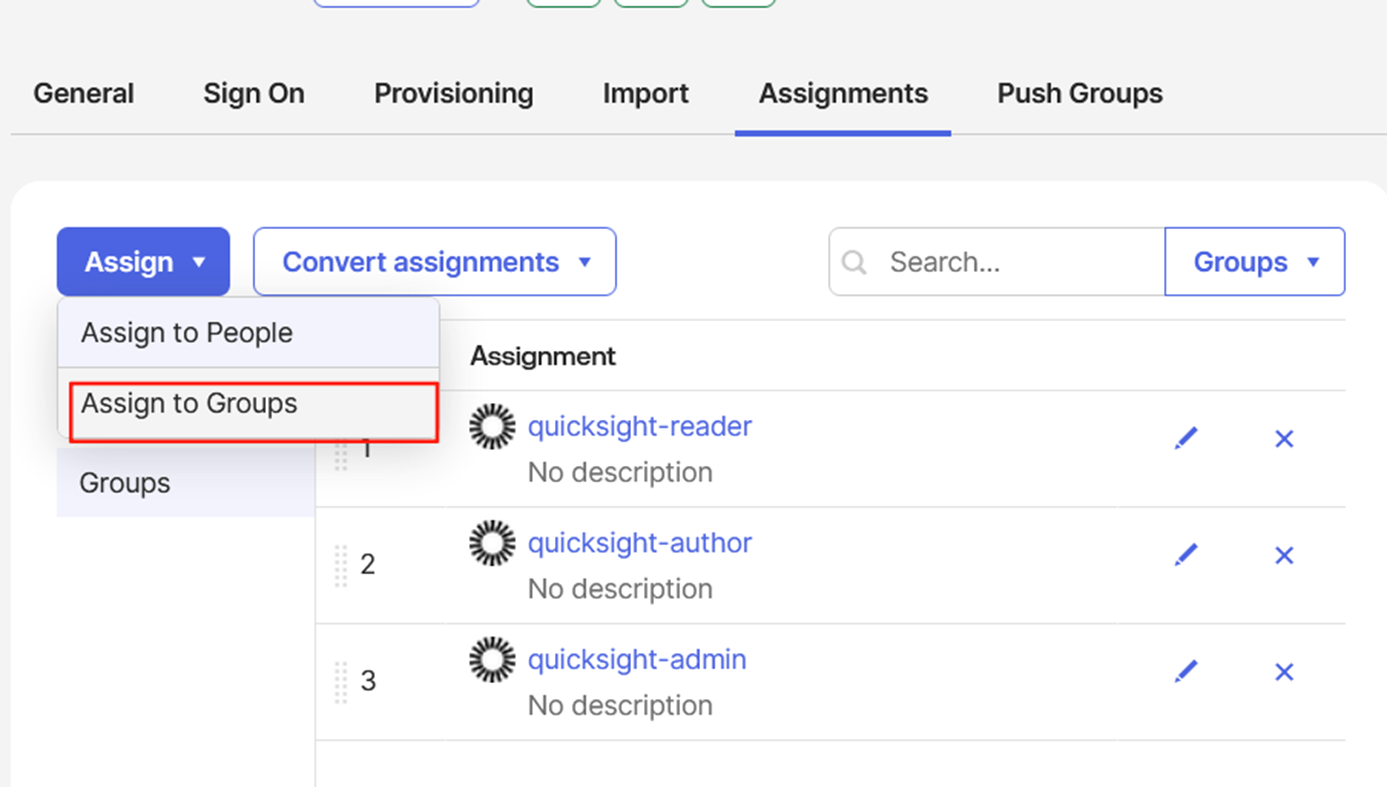Click the quicksight-reader group icon

coord(492,427)
